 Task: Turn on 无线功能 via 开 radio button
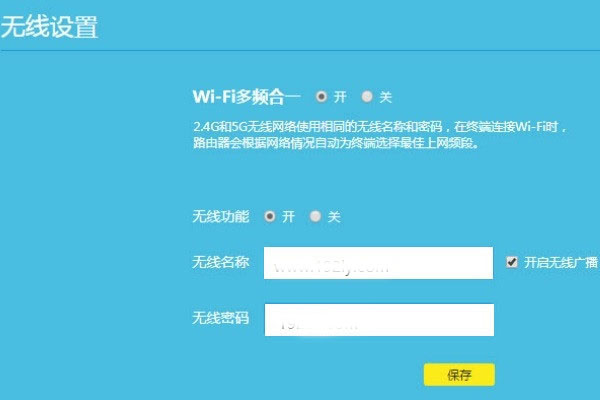(270, 217)
